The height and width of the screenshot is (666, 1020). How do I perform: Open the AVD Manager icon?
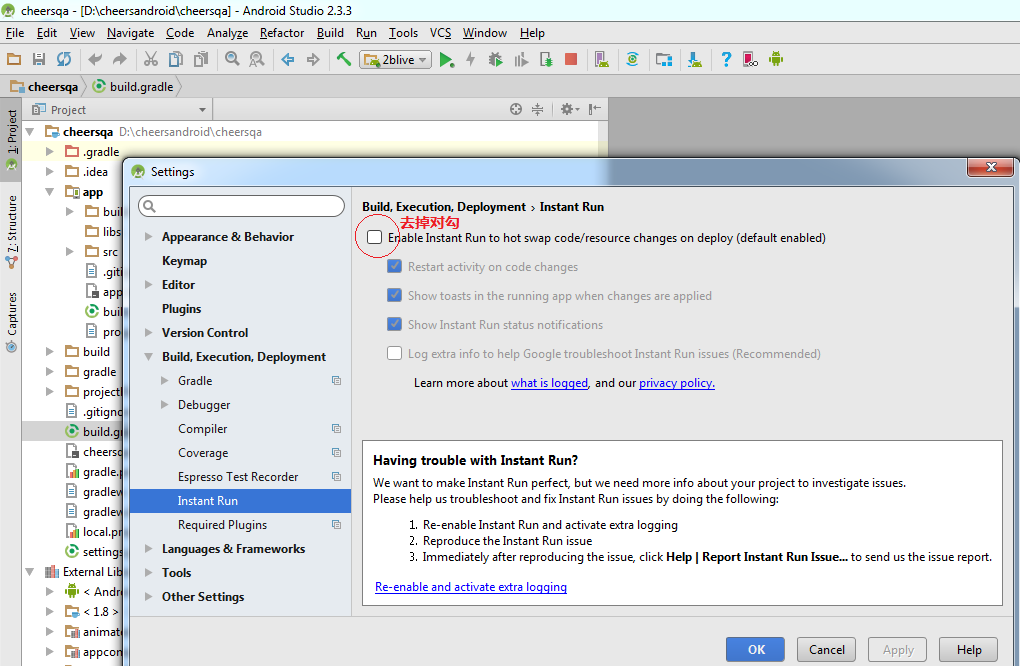(x=602, y=60)
